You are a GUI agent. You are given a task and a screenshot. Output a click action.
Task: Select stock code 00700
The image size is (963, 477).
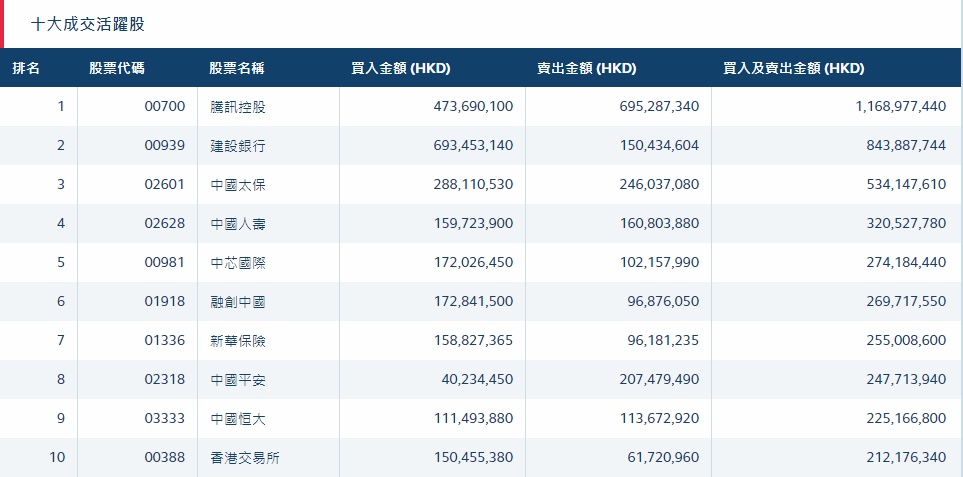pos(164,107)
